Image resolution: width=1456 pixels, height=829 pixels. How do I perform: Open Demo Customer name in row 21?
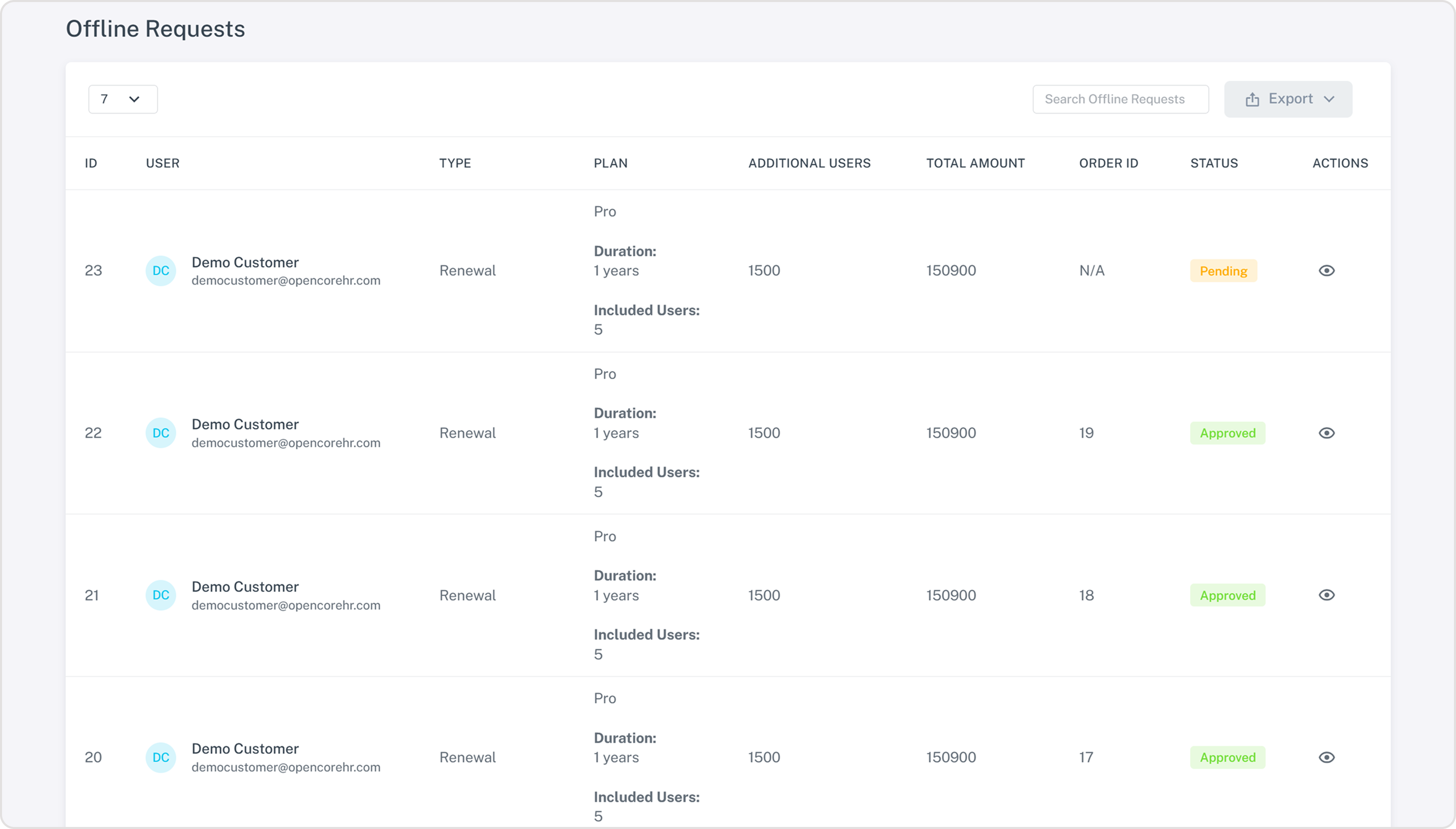tap(245, 587)
